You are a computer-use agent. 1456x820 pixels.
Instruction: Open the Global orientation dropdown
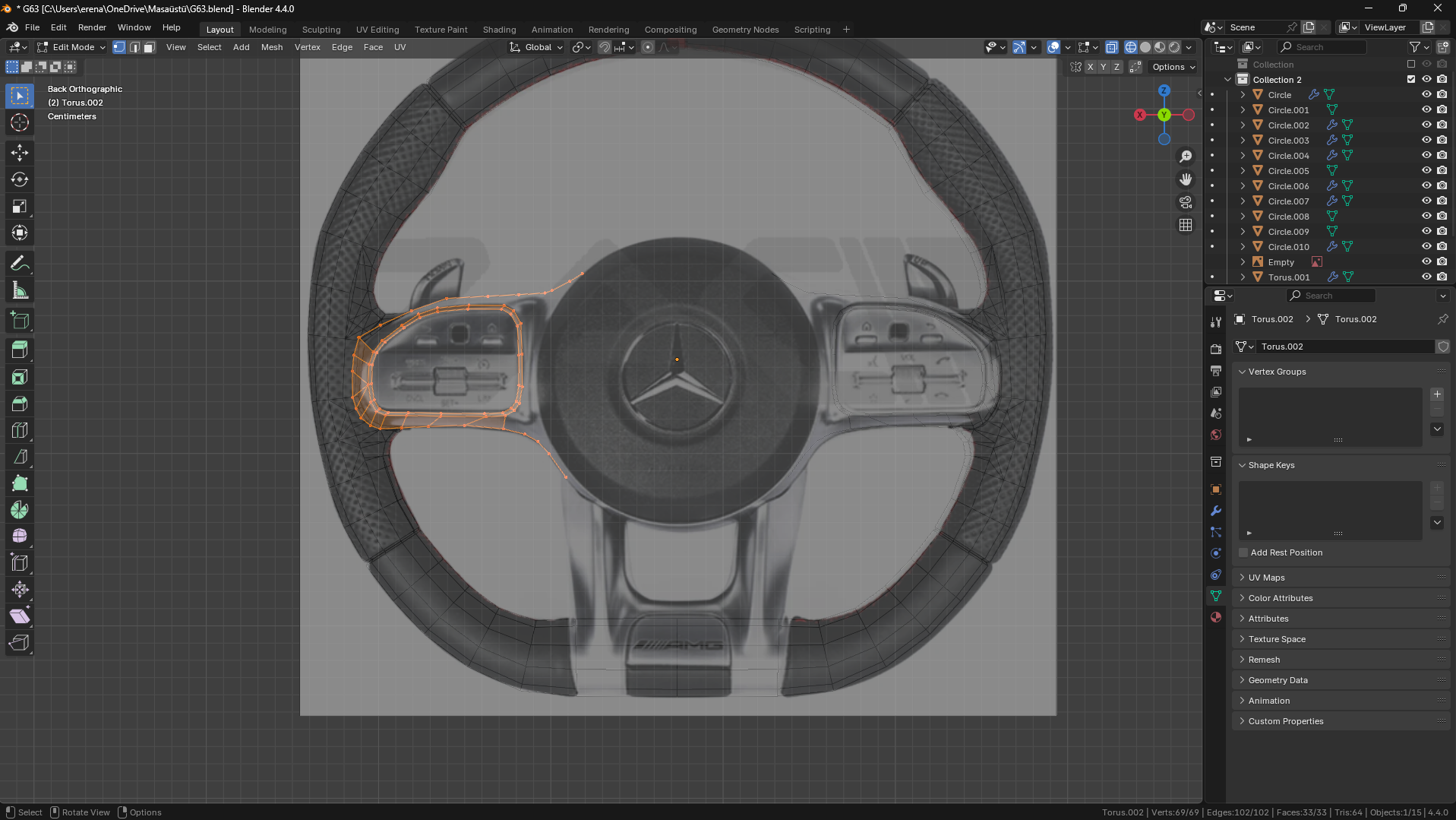537,47
